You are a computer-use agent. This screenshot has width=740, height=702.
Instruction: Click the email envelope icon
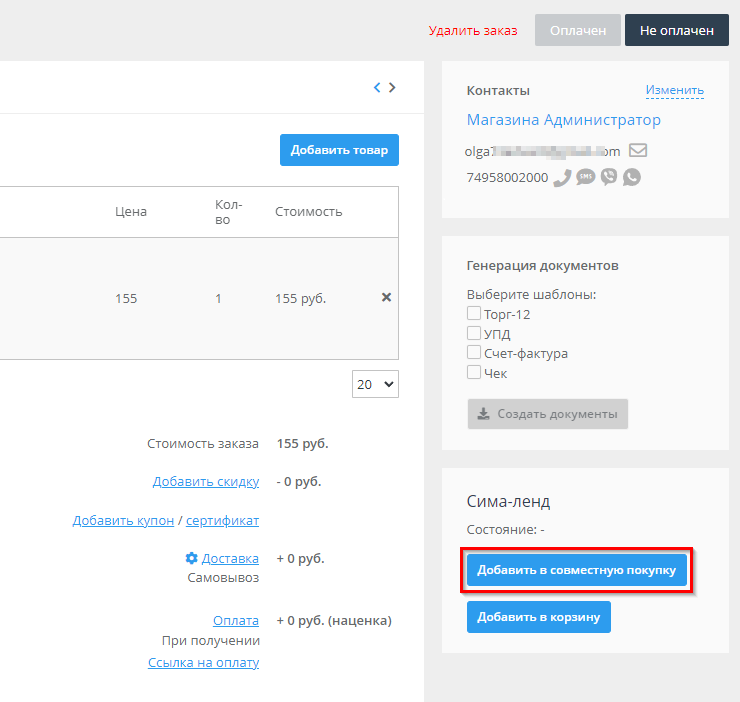click(x=637, y=151)
